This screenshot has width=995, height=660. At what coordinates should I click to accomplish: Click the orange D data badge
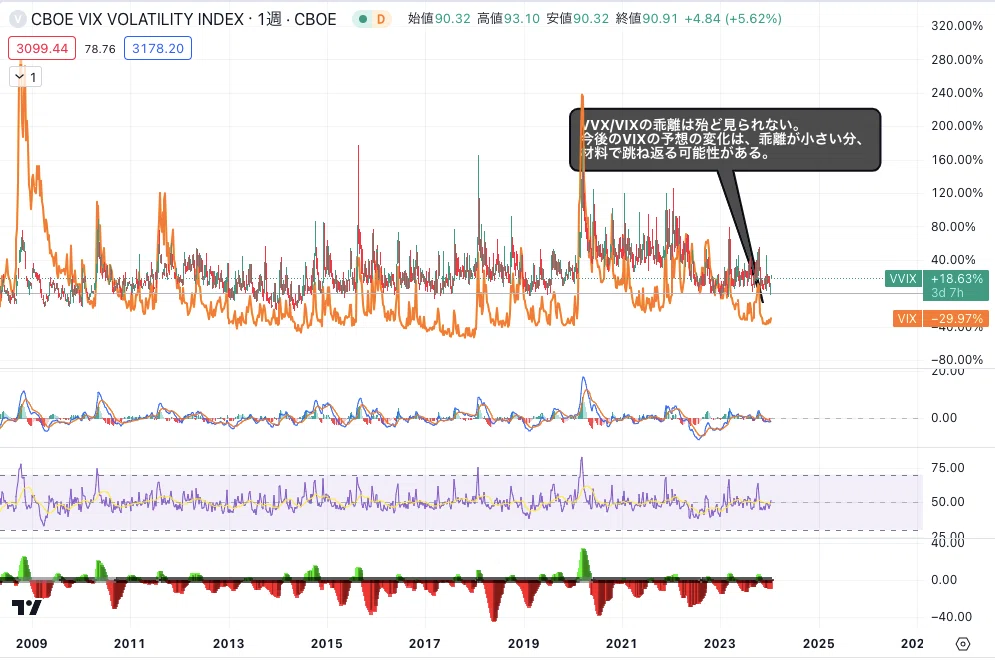381,19
